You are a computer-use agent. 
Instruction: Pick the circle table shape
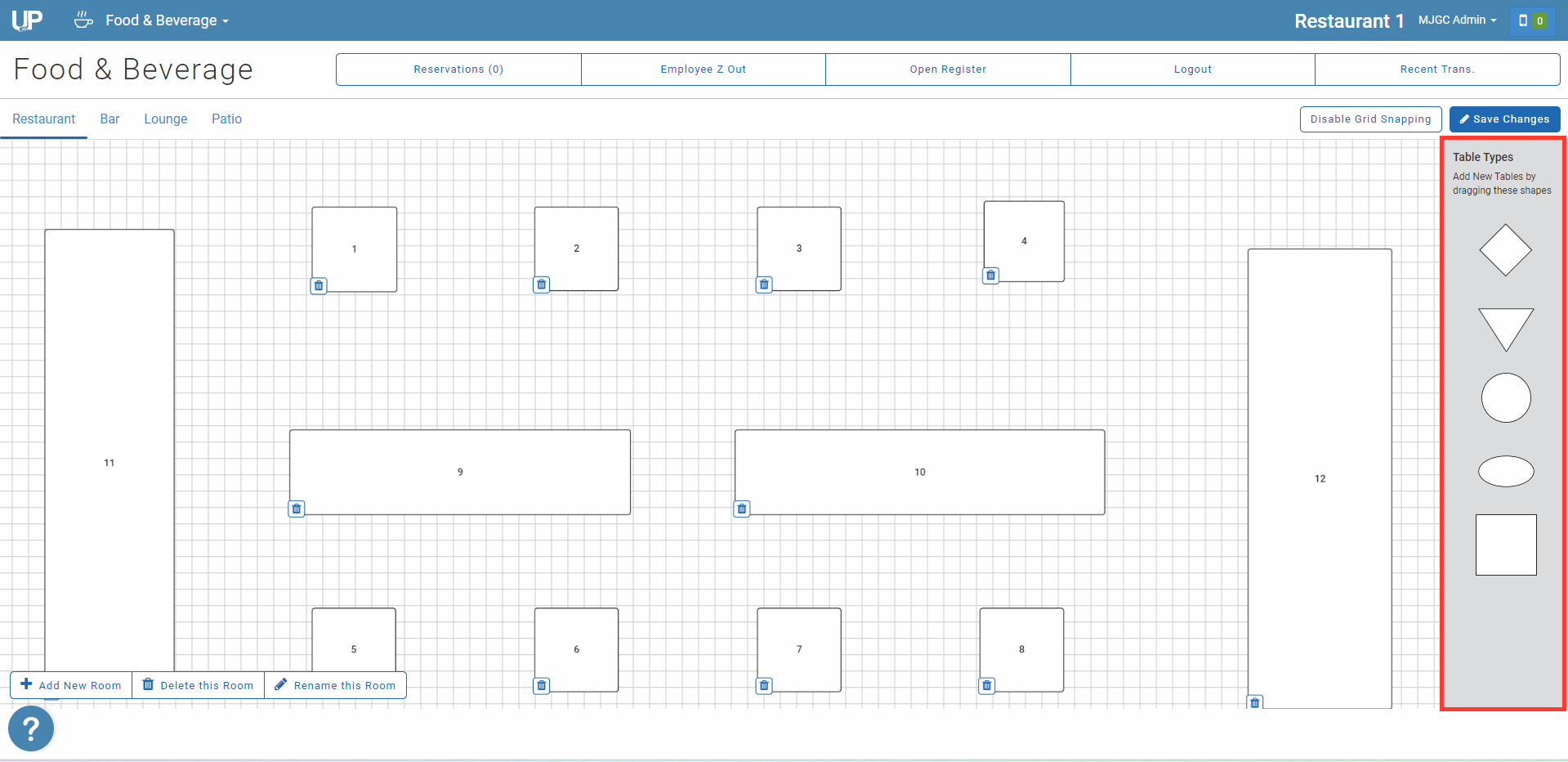[x=1505, y=398]
